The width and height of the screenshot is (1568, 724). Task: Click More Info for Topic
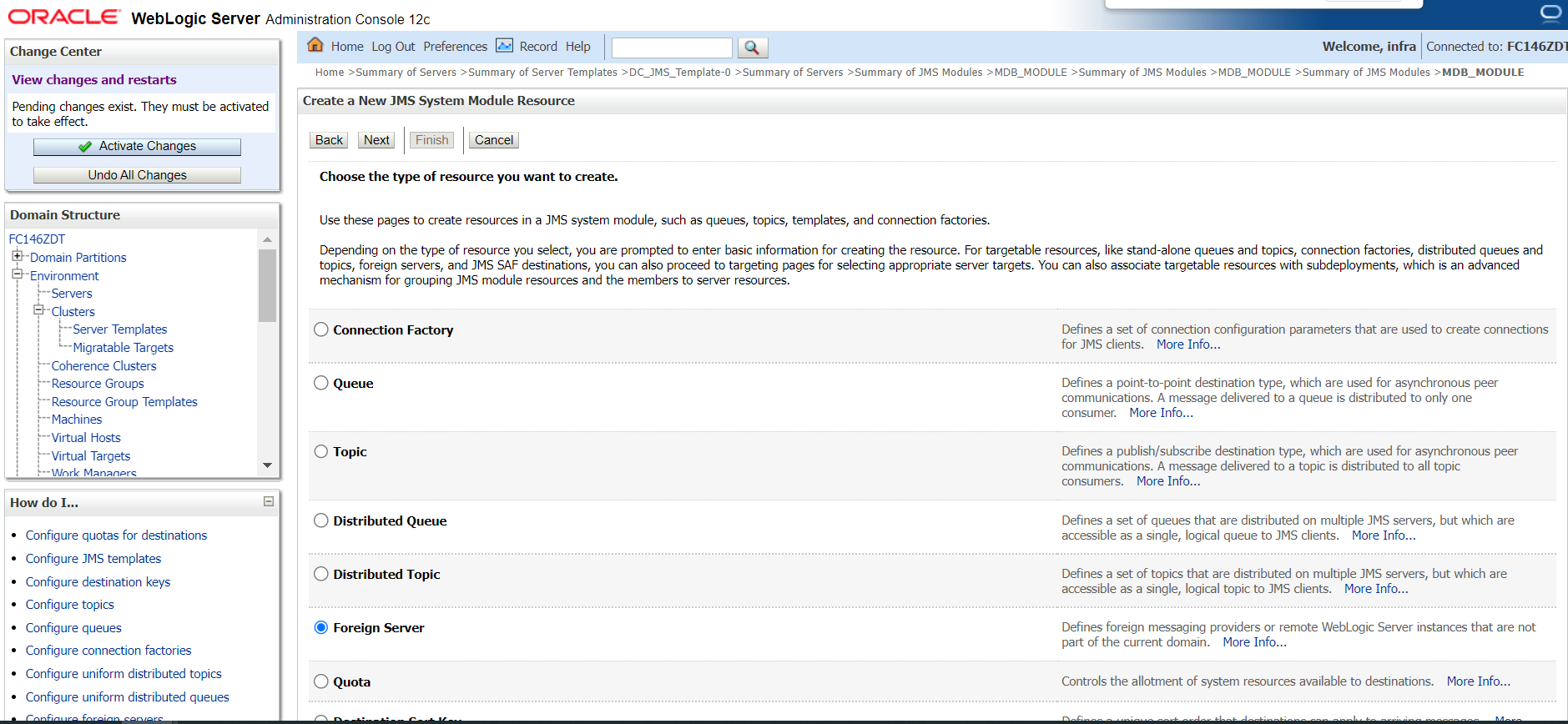[x=1168, y=481]
